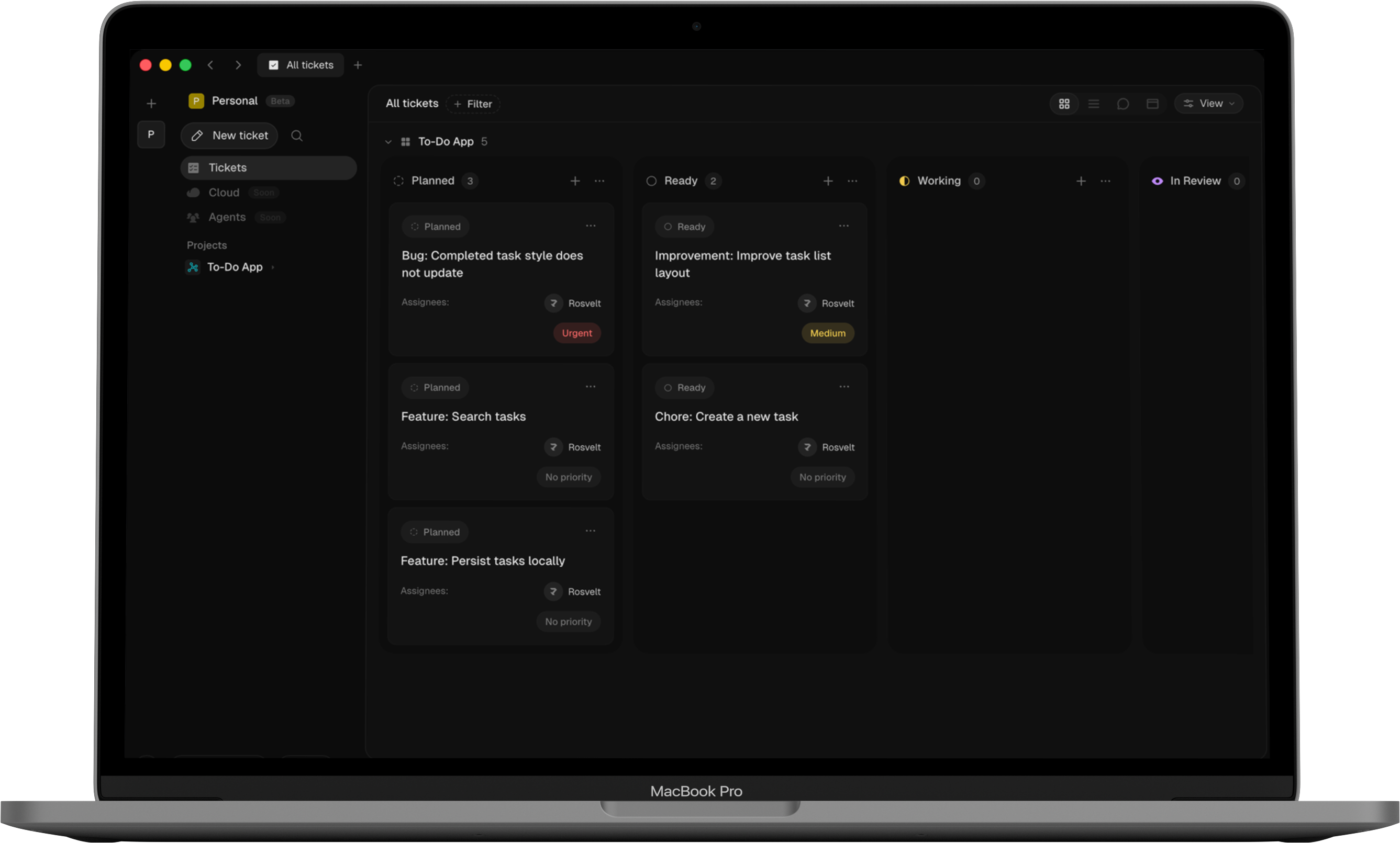Screen dimensions: 1400x843
Task: Add a ticket to Ready column
Action: point(828,181)
